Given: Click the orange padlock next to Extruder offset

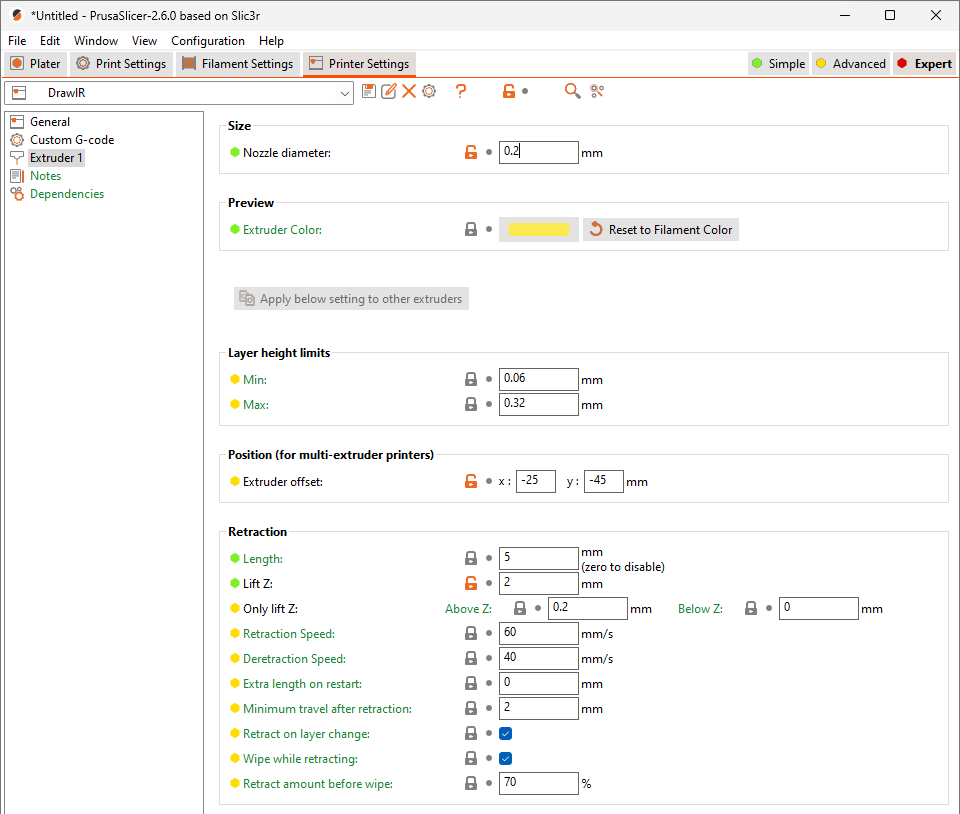Looking at the screenshot, I should click(x=471, y=482).
